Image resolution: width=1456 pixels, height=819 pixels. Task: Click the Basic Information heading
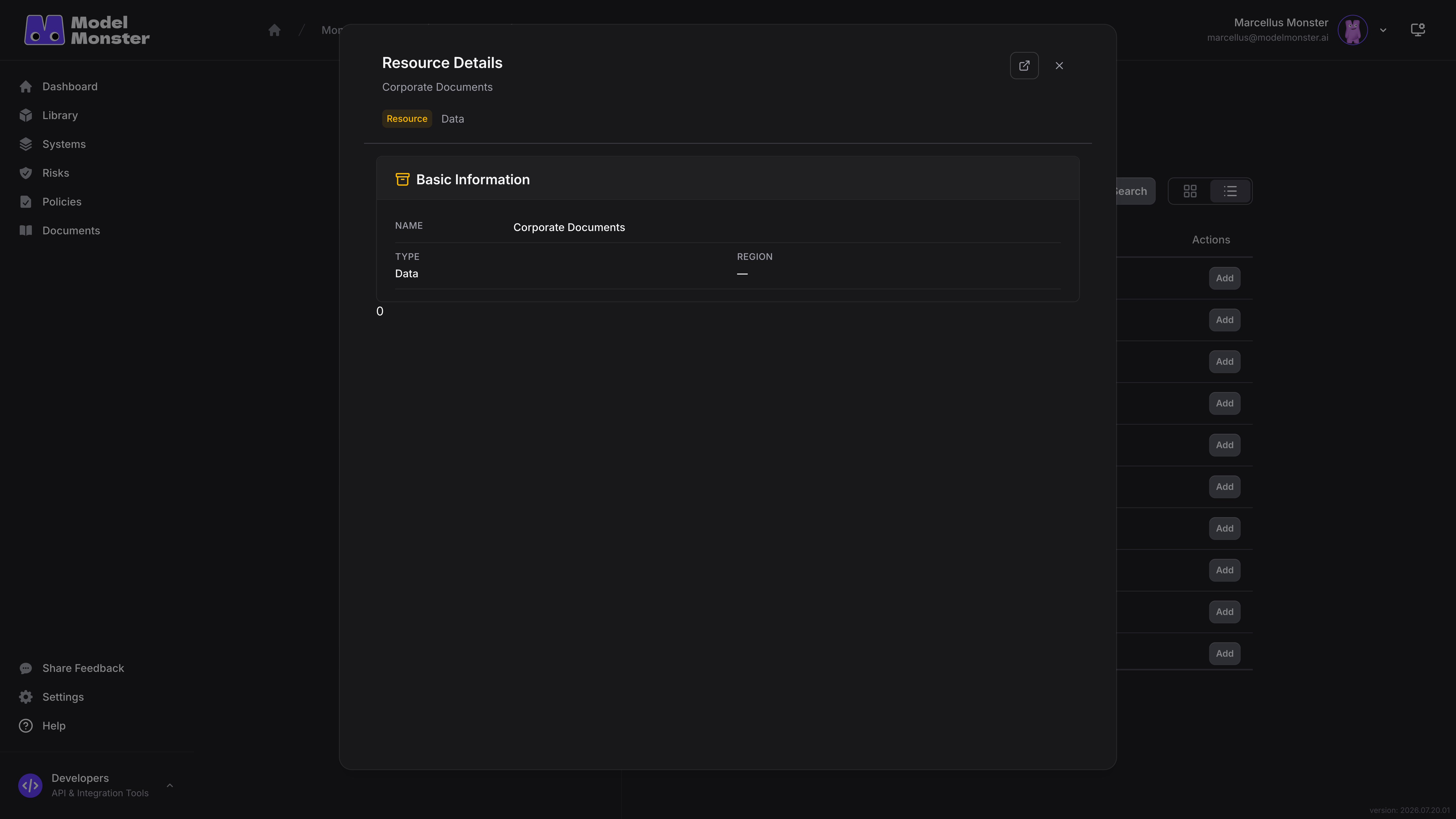click(473, 179)
